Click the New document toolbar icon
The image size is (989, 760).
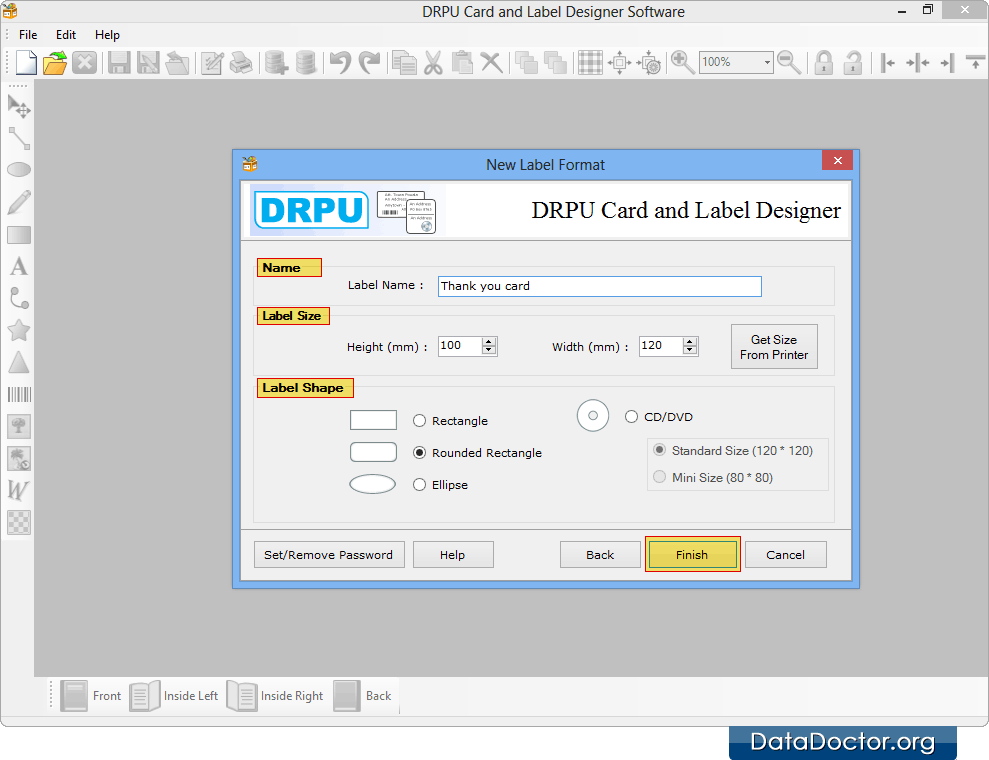coord(26,62)
